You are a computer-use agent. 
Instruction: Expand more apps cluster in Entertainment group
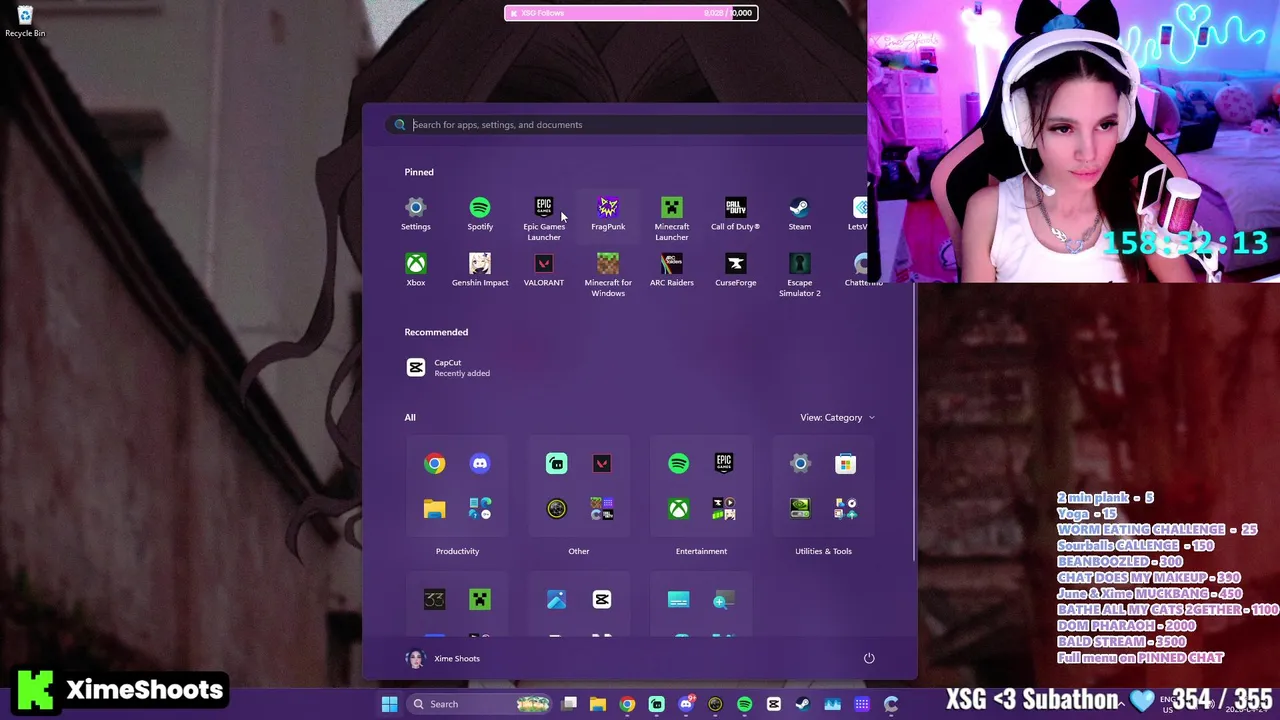pyautogui.click(x=724, y=509)
